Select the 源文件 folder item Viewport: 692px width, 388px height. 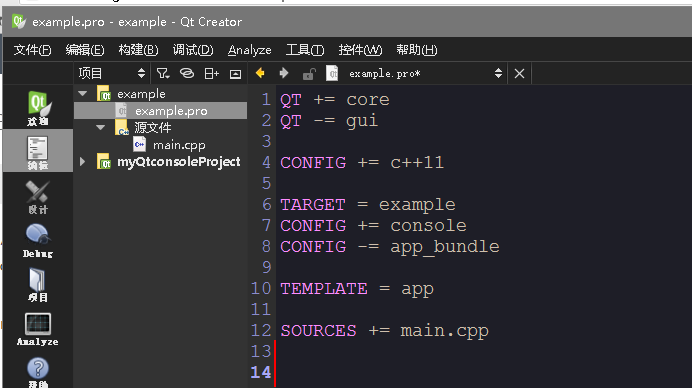point(153,128)
